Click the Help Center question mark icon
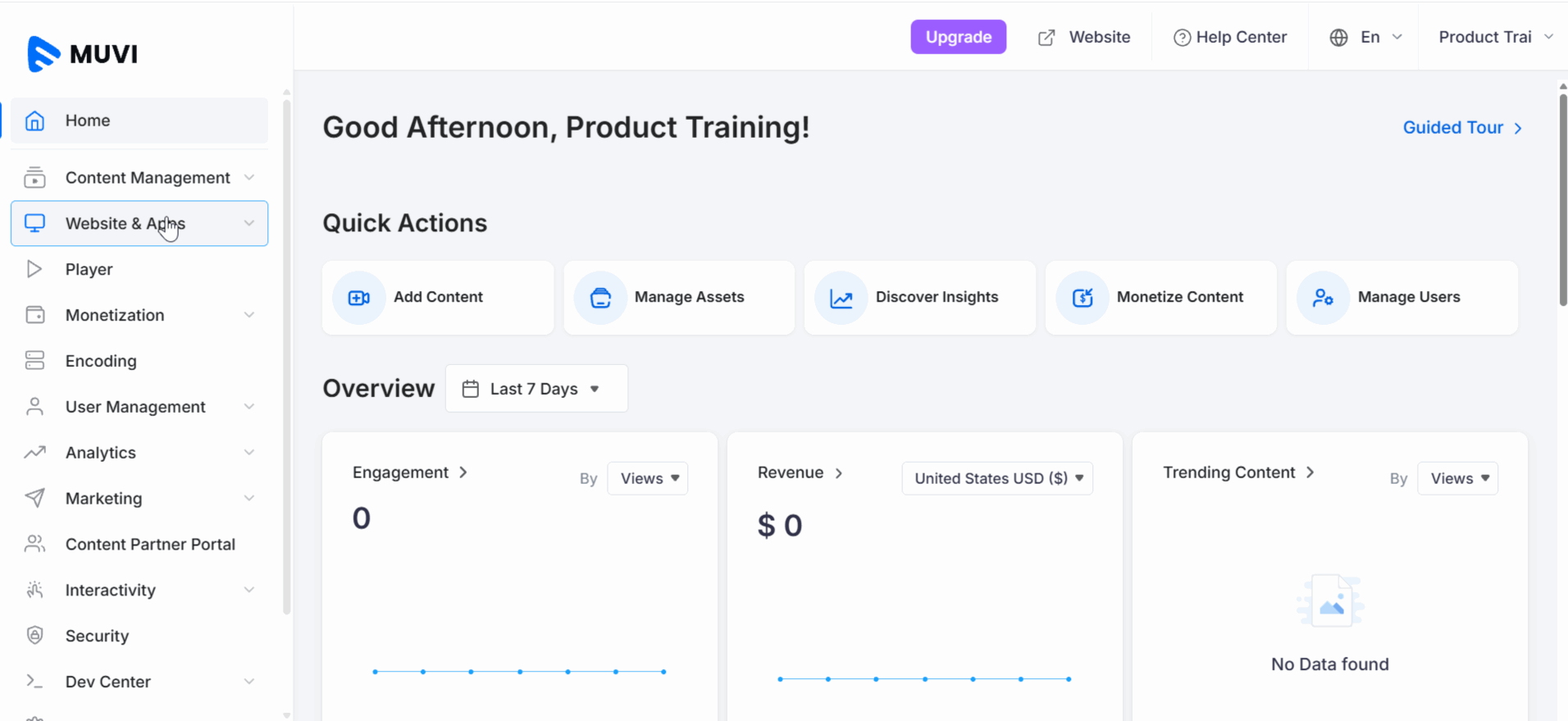Screen dimensions: 1568x721 (1182, 38)
